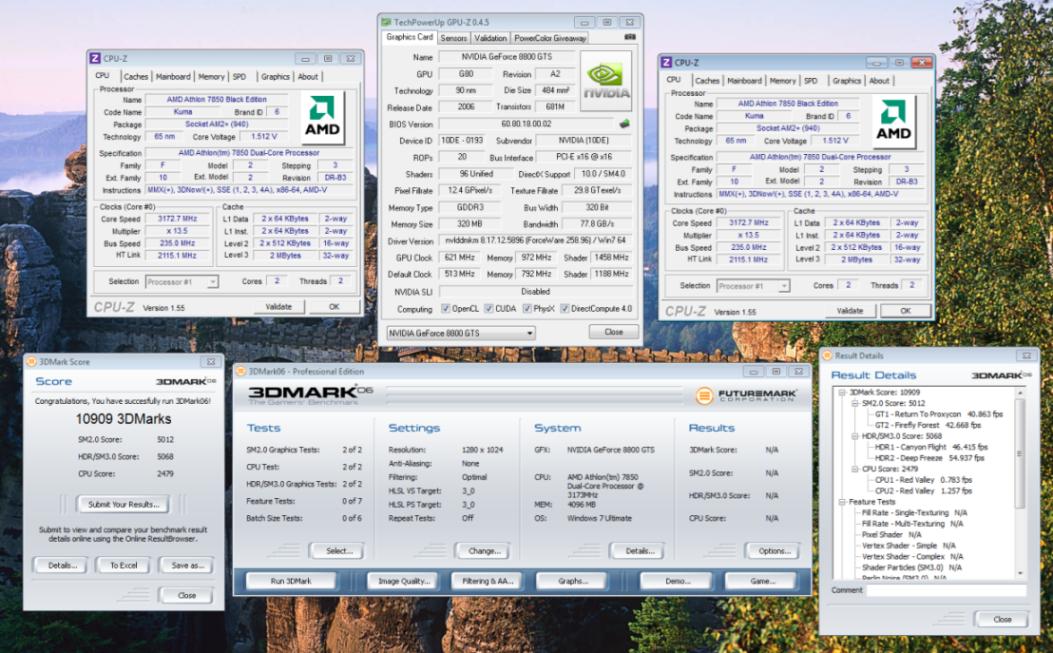This screenshot has width=1053, height=653.
Task: Click the Result Details scrollbar down arrow
Action: (x=1021, y=573)
